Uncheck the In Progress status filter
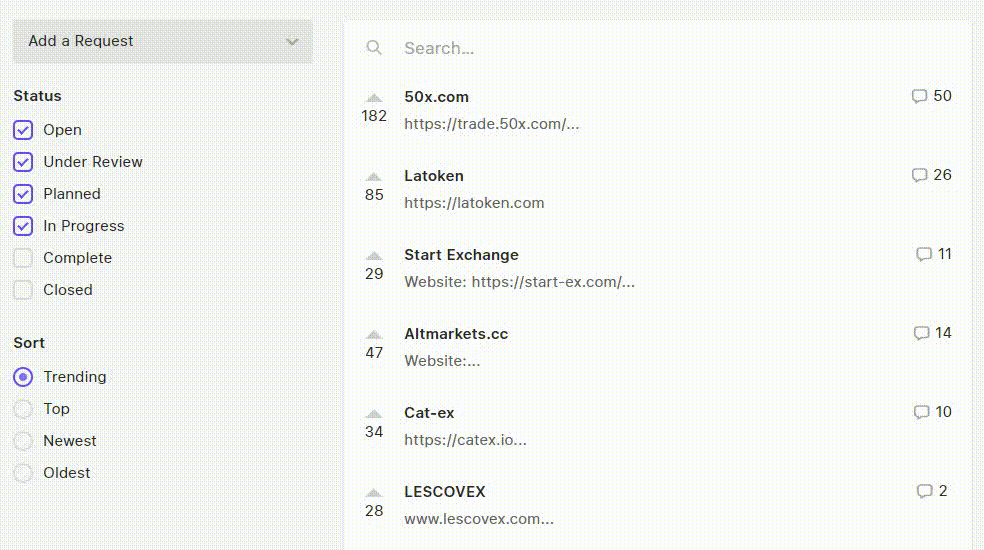The height and width of the screenshot is (550, 984). click(x=23, y=226)
